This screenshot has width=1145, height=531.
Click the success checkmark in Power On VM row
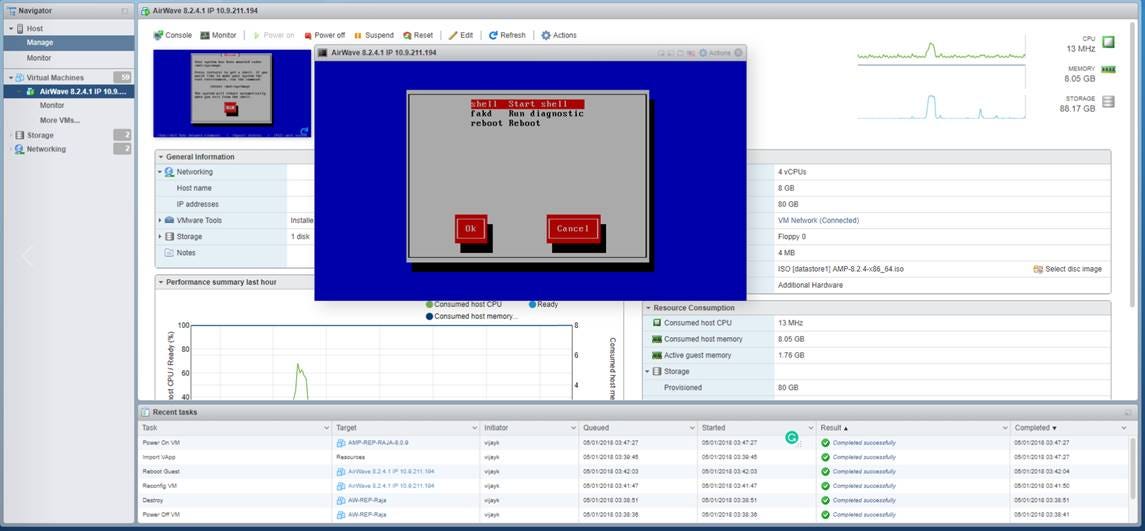[x=825, y=443]
